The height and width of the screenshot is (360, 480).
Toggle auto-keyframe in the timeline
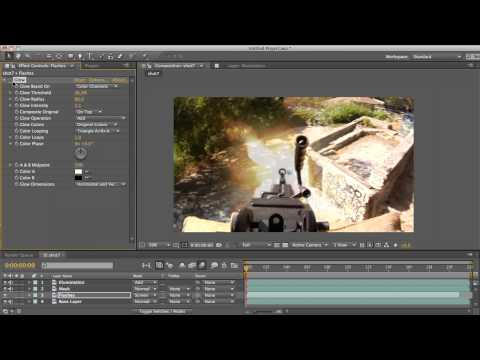[x=224, y=265]
